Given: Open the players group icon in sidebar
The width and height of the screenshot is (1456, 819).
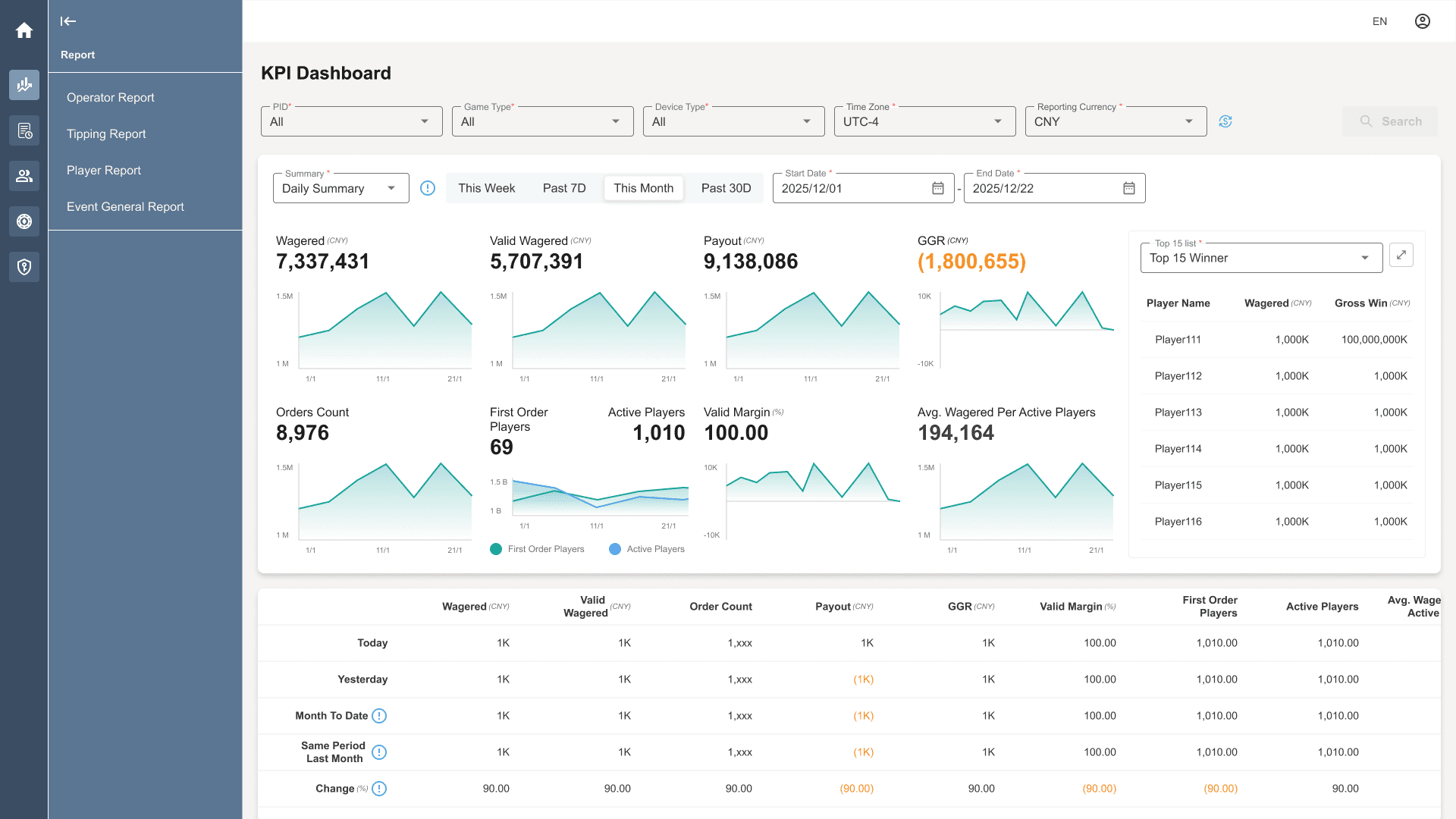Looking at the screenshot, I should [x=24, y=176].
